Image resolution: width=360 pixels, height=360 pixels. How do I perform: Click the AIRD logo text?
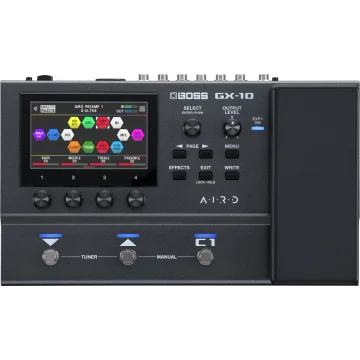[x=219, y=200]
